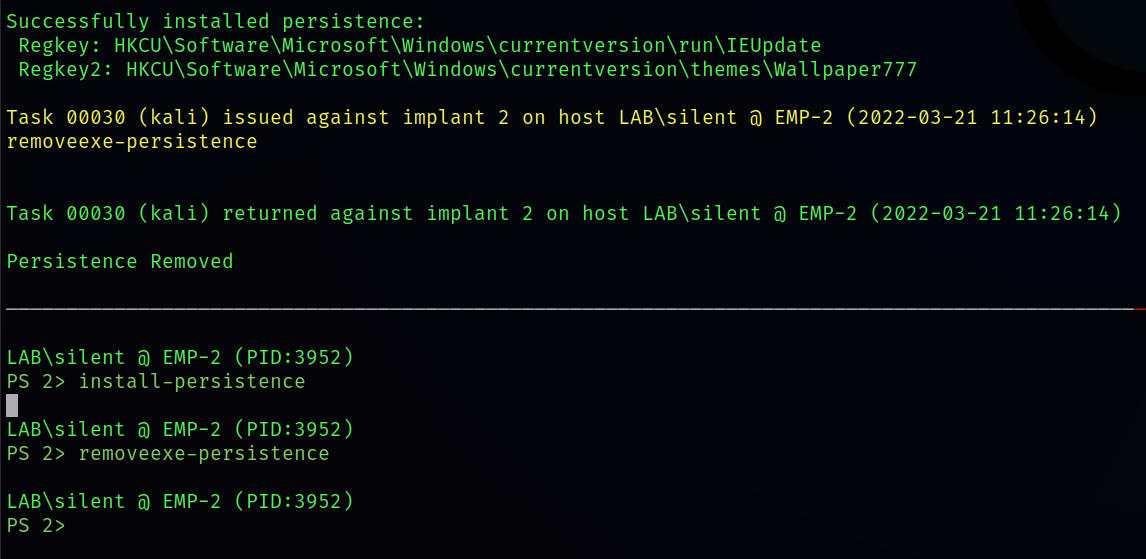Viewport: 1146px width, 559px height.
Task: Click the green removeexe-persistence prompt command
Action: 203,453
